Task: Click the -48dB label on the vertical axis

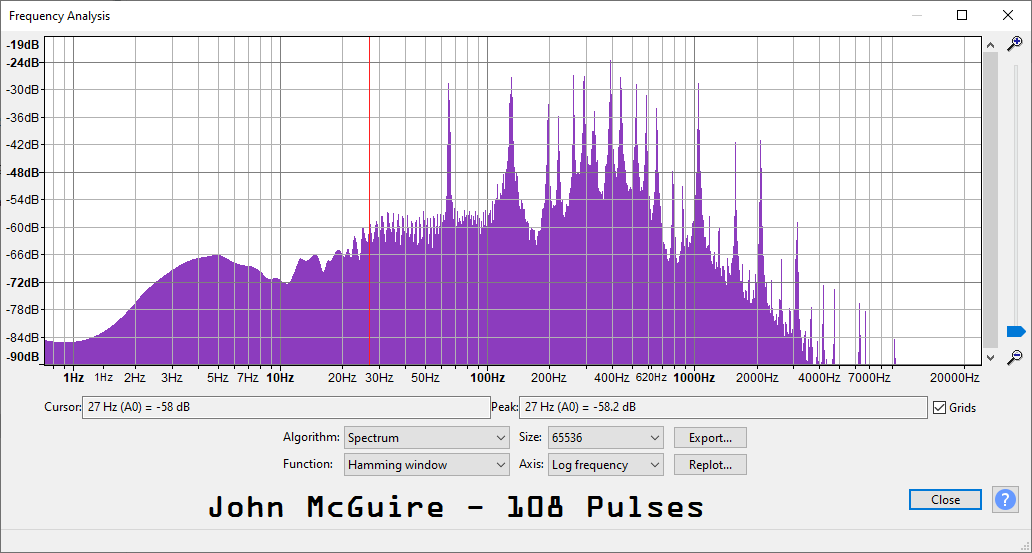Action: pyautogui.click(x=23, y=172)
